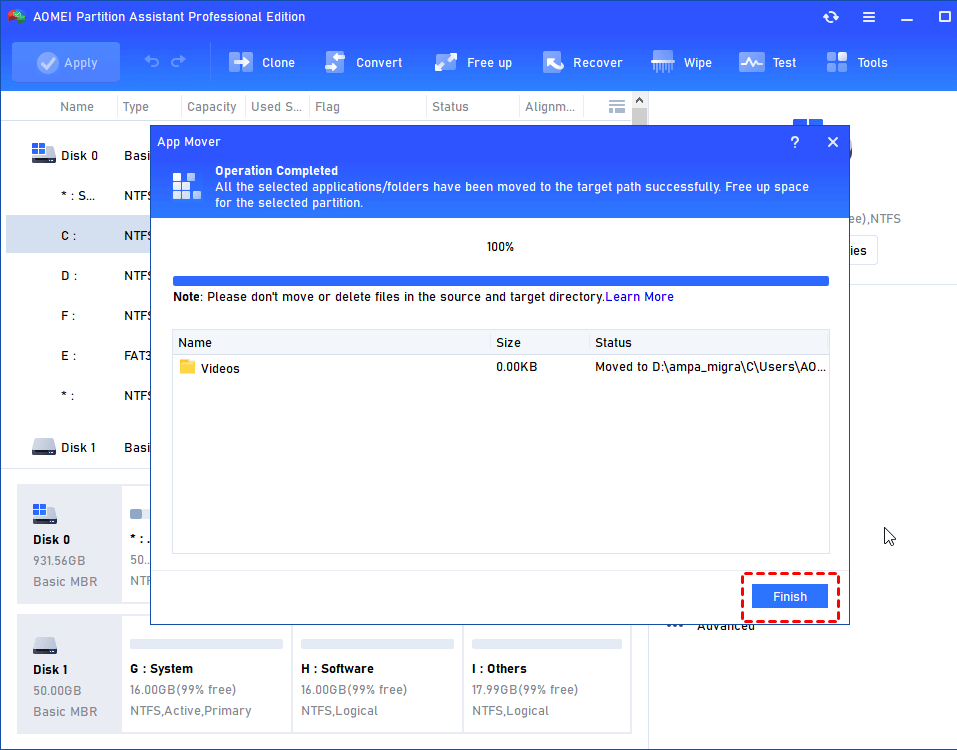Image resolution: width=957 pixels, height=750 pixels.
Task: Open the Recover menu
Action: [582, 62]
